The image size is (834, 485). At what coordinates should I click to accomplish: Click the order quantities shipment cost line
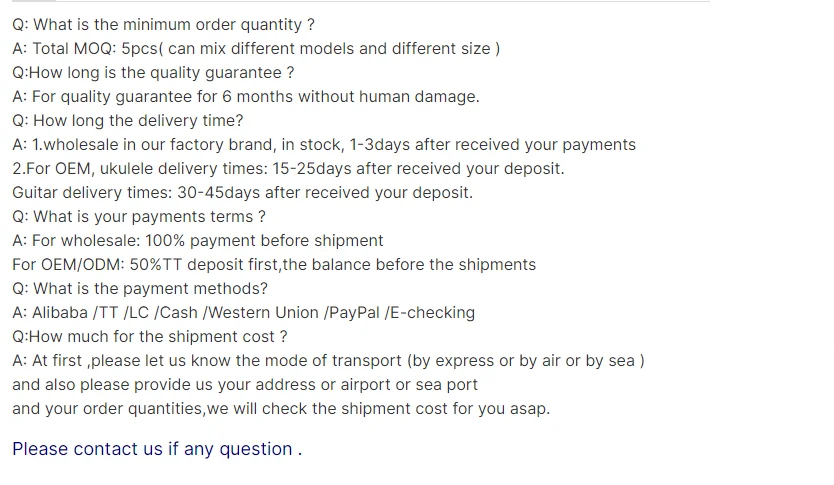click(281, 409)
